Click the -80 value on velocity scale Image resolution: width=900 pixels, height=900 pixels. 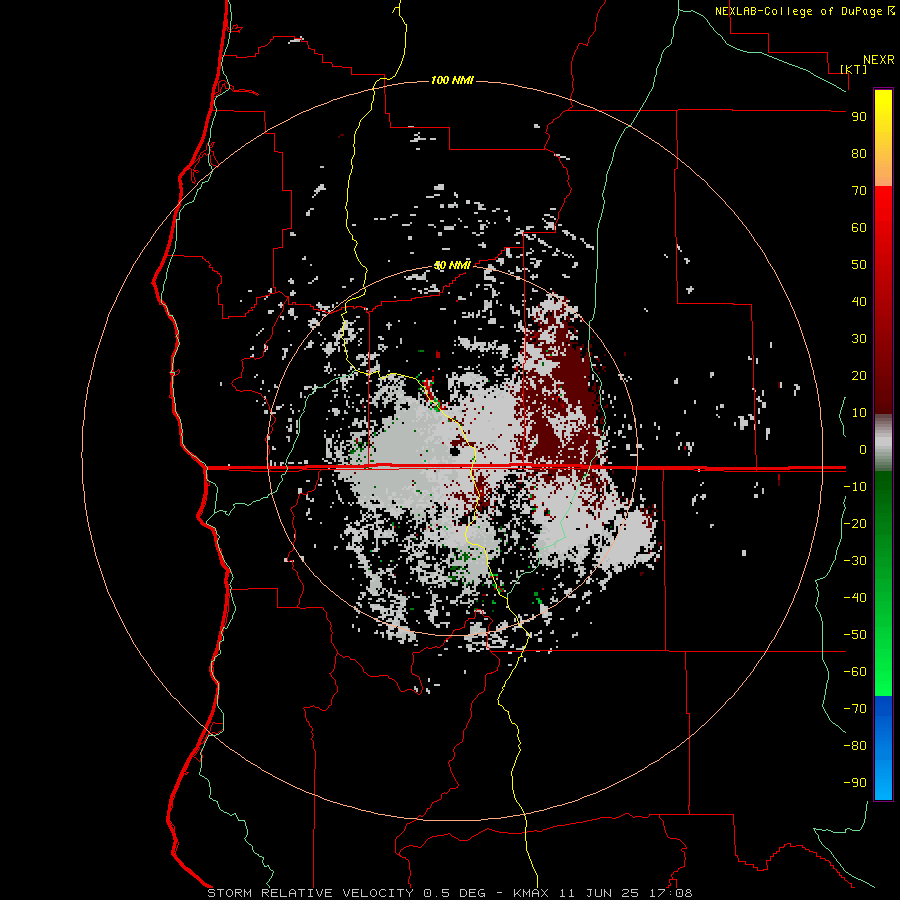855,746
